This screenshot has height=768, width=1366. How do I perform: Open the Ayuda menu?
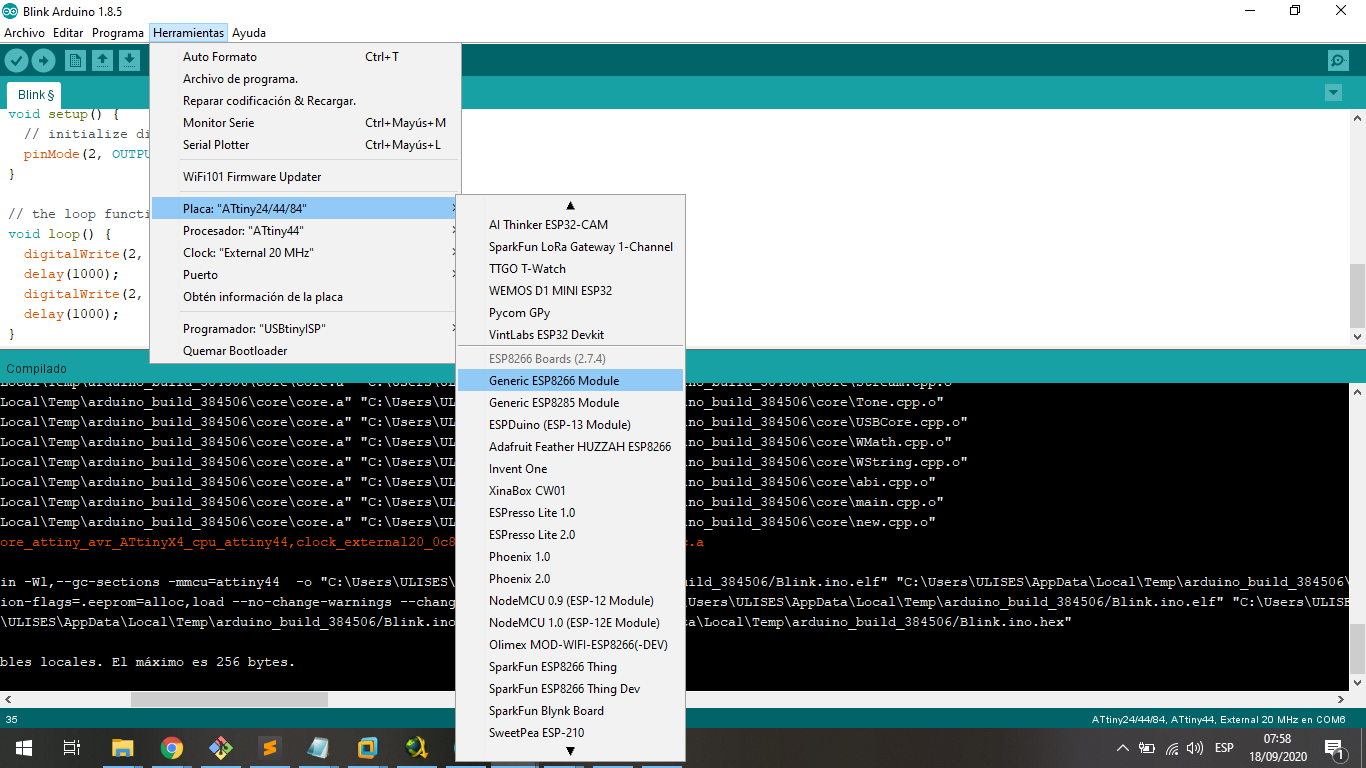[x=249, y=33]
